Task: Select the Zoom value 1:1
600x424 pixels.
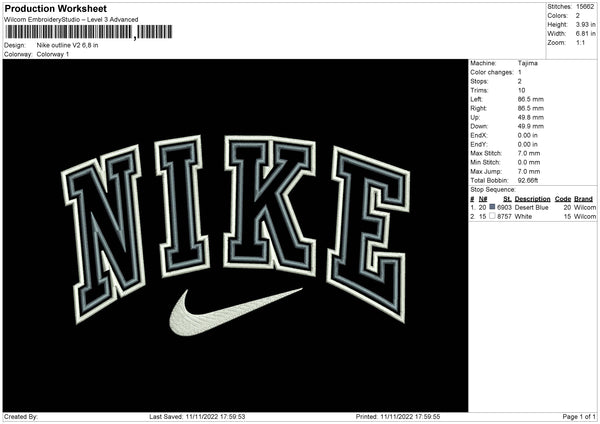Action: (x=580, y=42)
